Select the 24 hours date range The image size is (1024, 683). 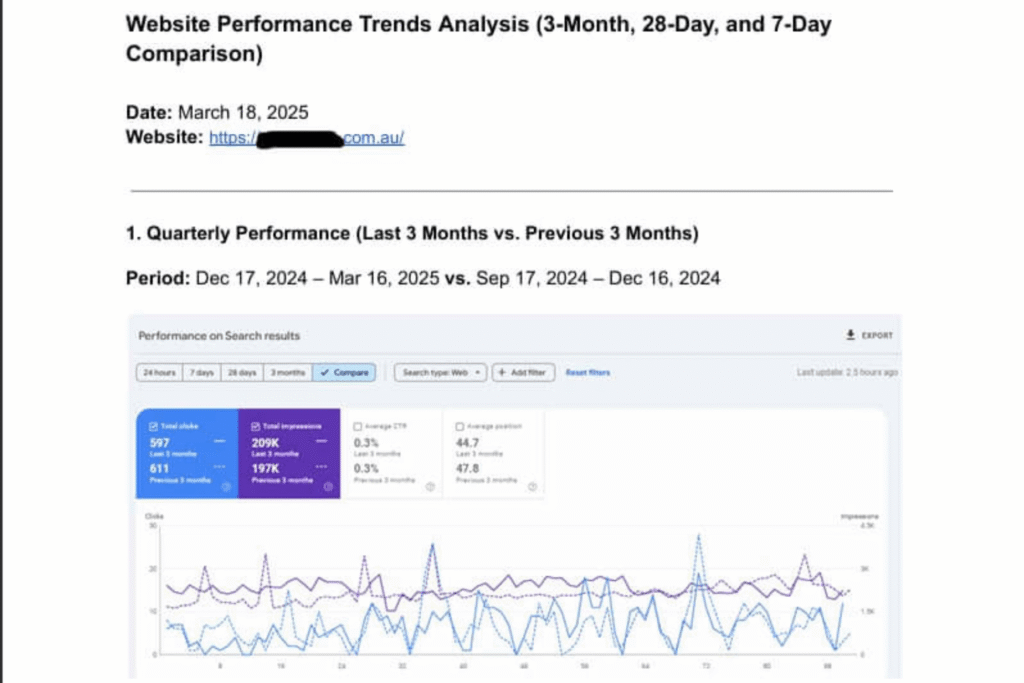pos(159,373)
